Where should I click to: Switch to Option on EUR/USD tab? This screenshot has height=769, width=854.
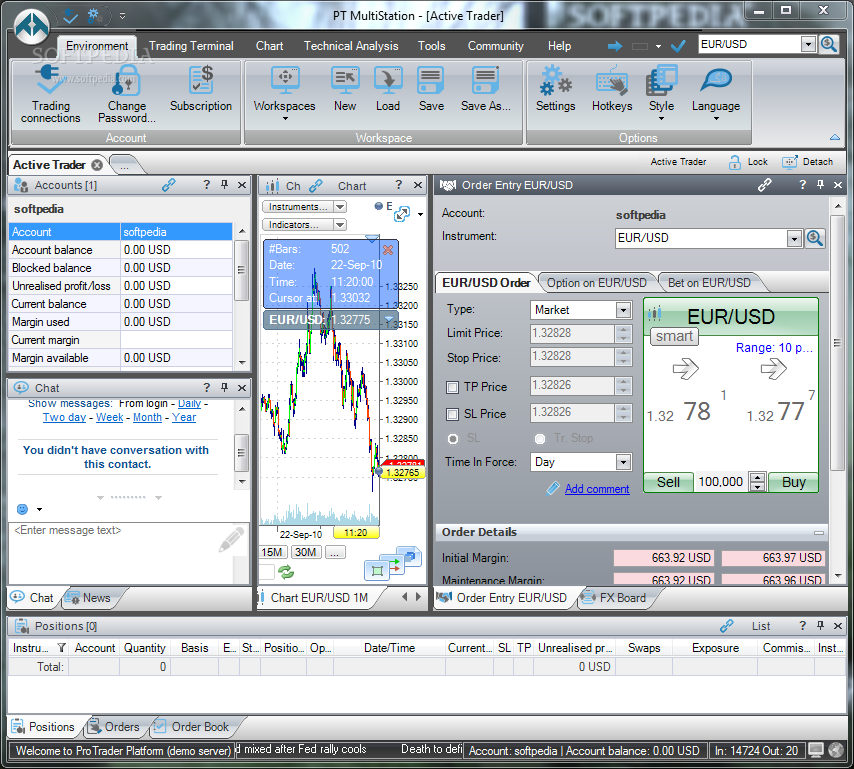point(596,283)
